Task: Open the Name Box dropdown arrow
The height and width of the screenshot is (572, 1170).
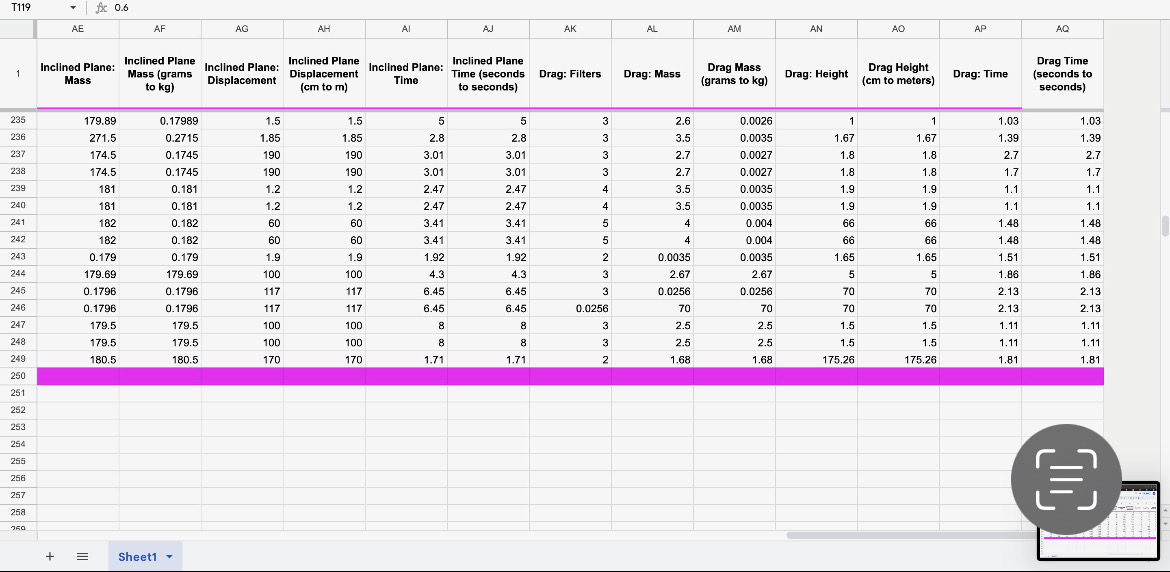Action: pos(72,7)
